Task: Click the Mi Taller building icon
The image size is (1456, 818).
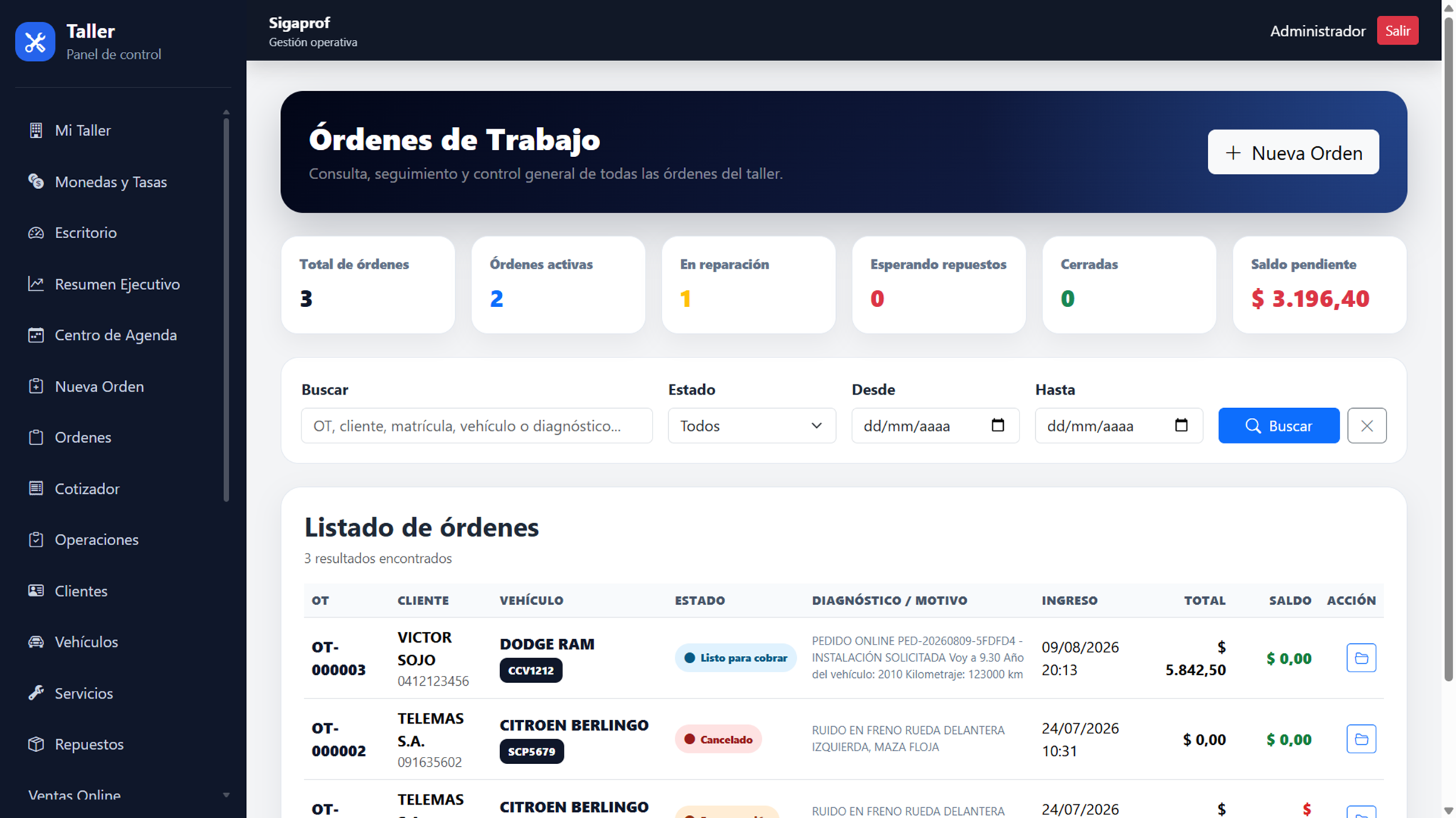Action: [36, 130]
